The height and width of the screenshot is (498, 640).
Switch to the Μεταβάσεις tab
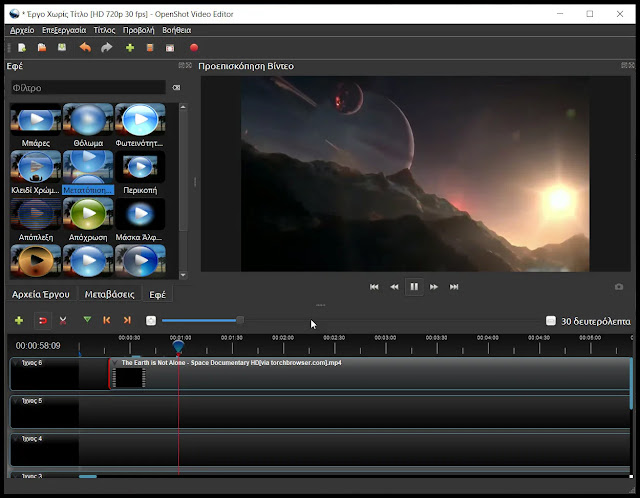click(x=109, y=294)
